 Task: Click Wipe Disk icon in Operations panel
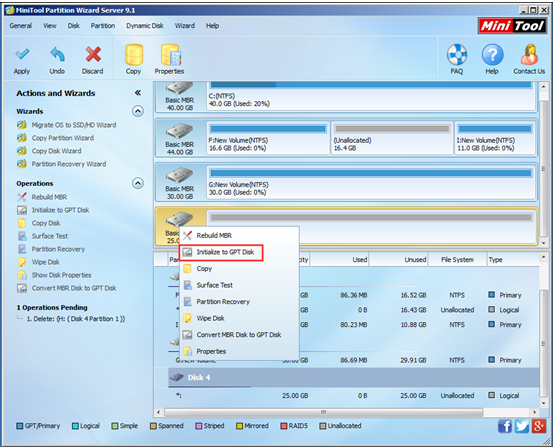22,262
